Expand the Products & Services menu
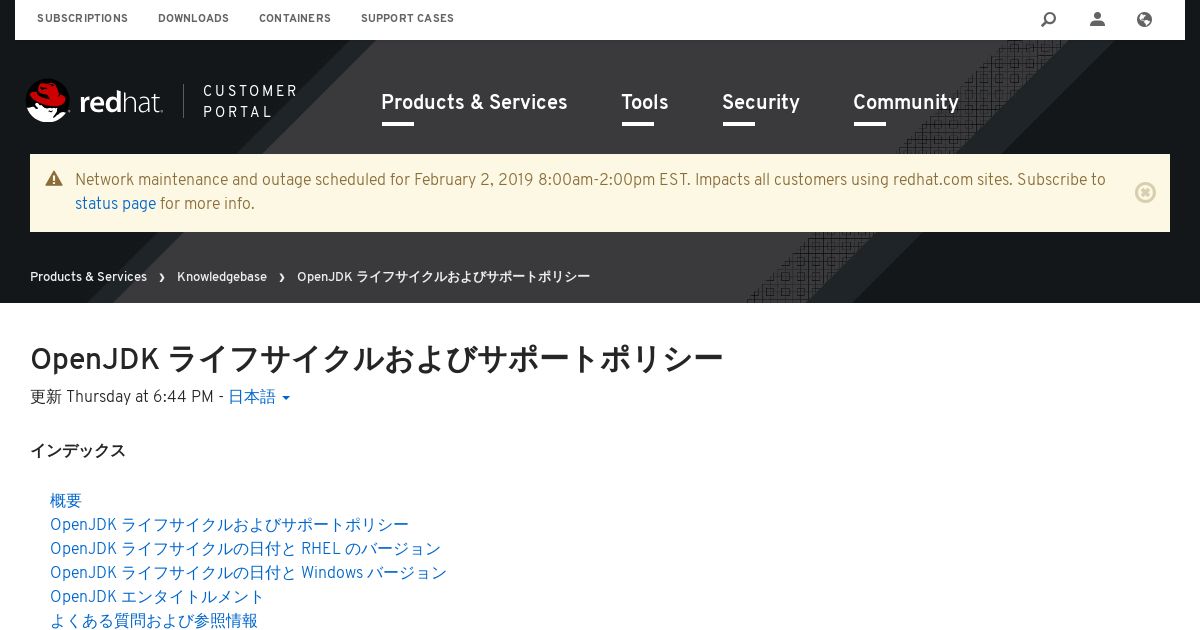Image resolution: width=1200 pixels, height=630 pixels. [474, 103]
